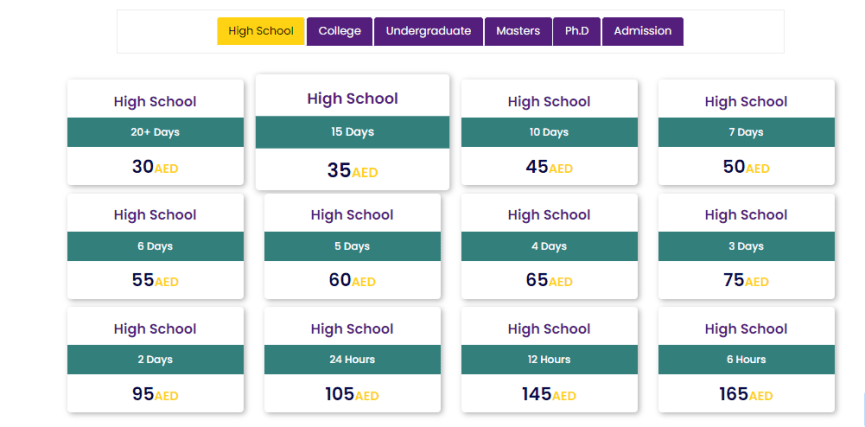Select the 15 Days 35 AED card

tap(352, 132)
